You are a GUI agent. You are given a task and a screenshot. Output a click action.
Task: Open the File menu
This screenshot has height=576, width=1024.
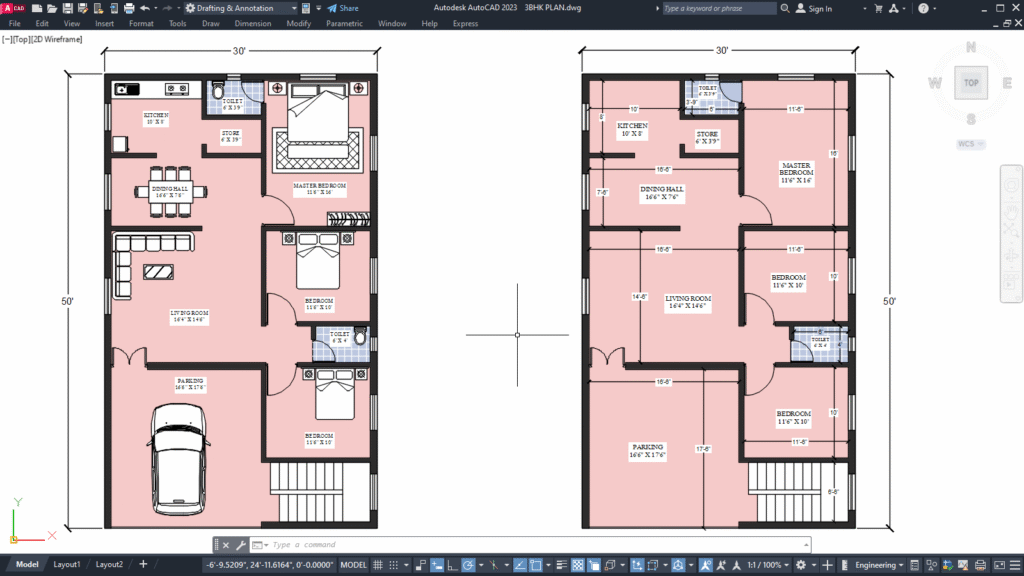coord(14,24)
